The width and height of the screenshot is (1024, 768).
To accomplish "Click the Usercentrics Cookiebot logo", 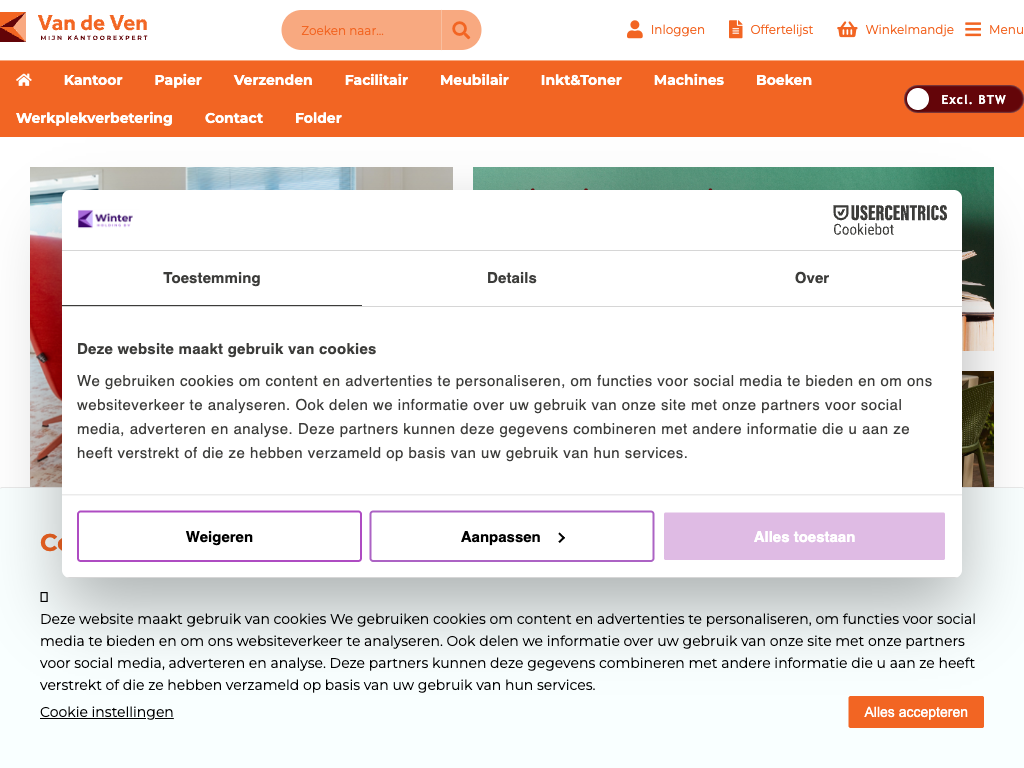I will tap(889, 220).
